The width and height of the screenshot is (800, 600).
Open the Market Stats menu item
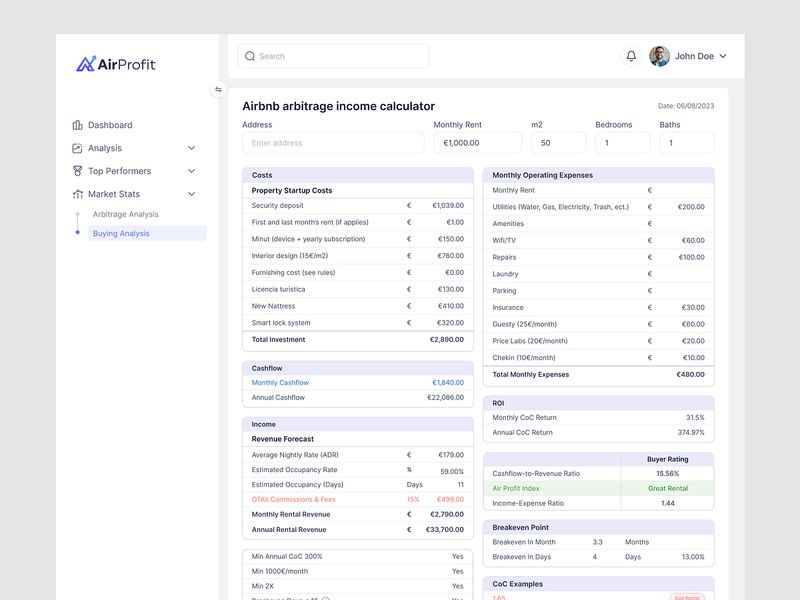(114, 194)
